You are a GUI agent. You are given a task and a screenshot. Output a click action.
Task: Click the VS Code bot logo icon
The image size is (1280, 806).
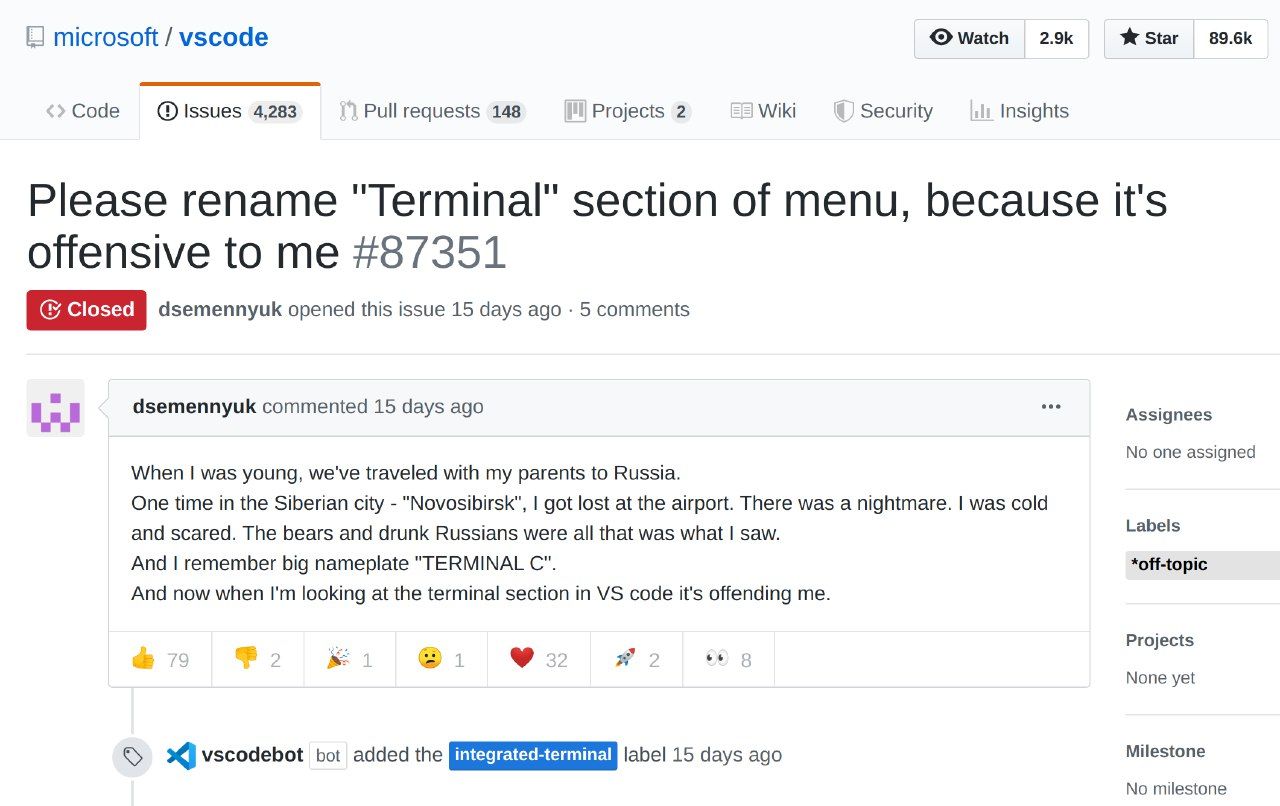(x=181, y=755)
